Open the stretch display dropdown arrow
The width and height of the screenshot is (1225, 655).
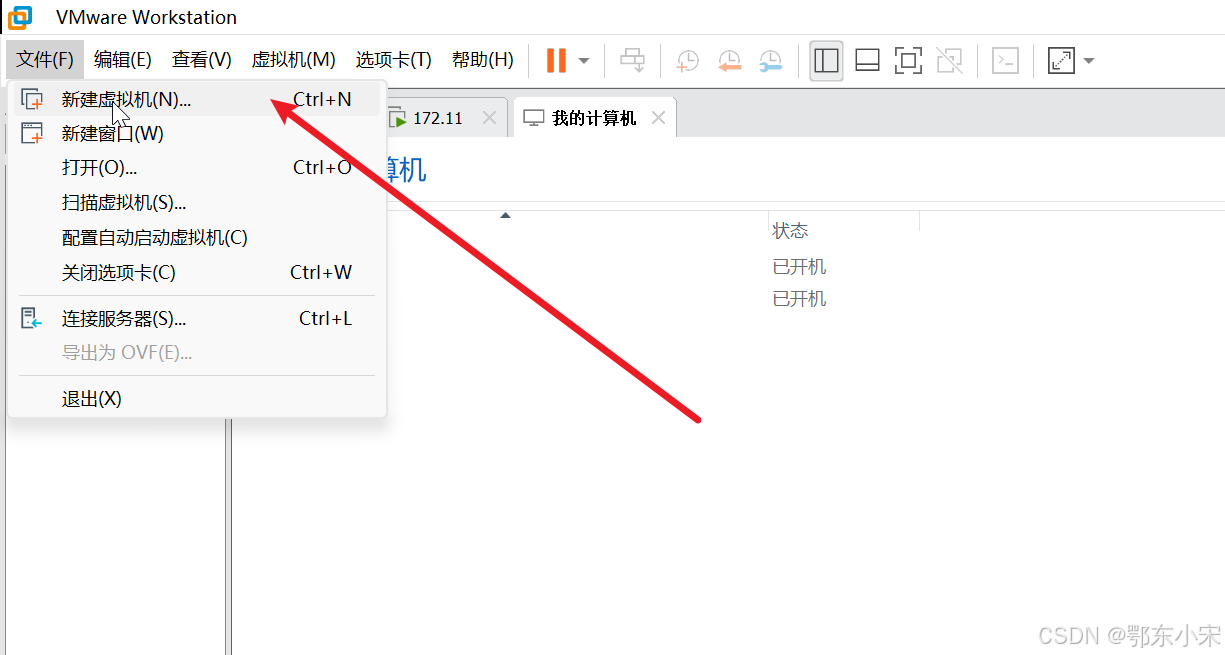[x=1088, y=61]
